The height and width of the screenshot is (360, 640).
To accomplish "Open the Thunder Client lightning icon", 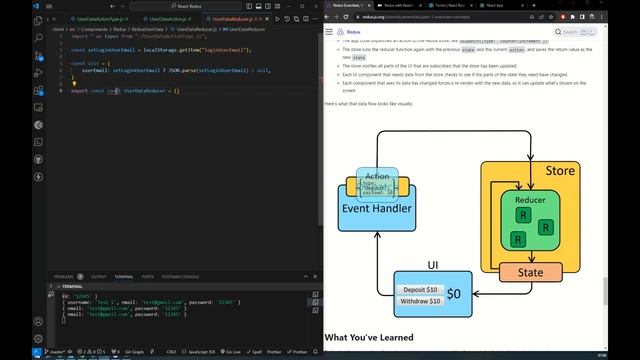I will point(38,177).
